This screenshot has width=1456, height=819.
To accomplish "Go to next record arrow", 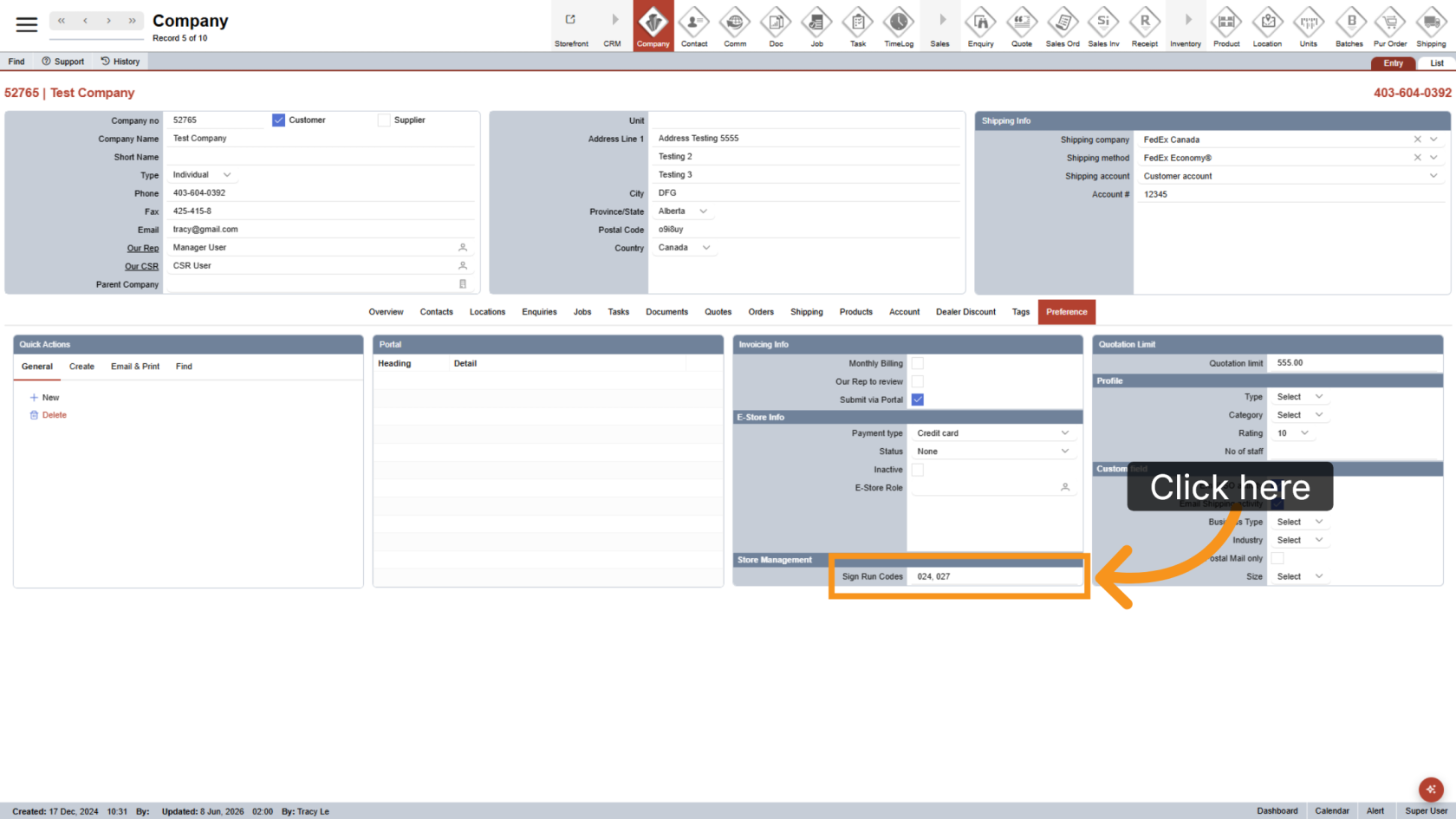I will [x=108, y=21].
